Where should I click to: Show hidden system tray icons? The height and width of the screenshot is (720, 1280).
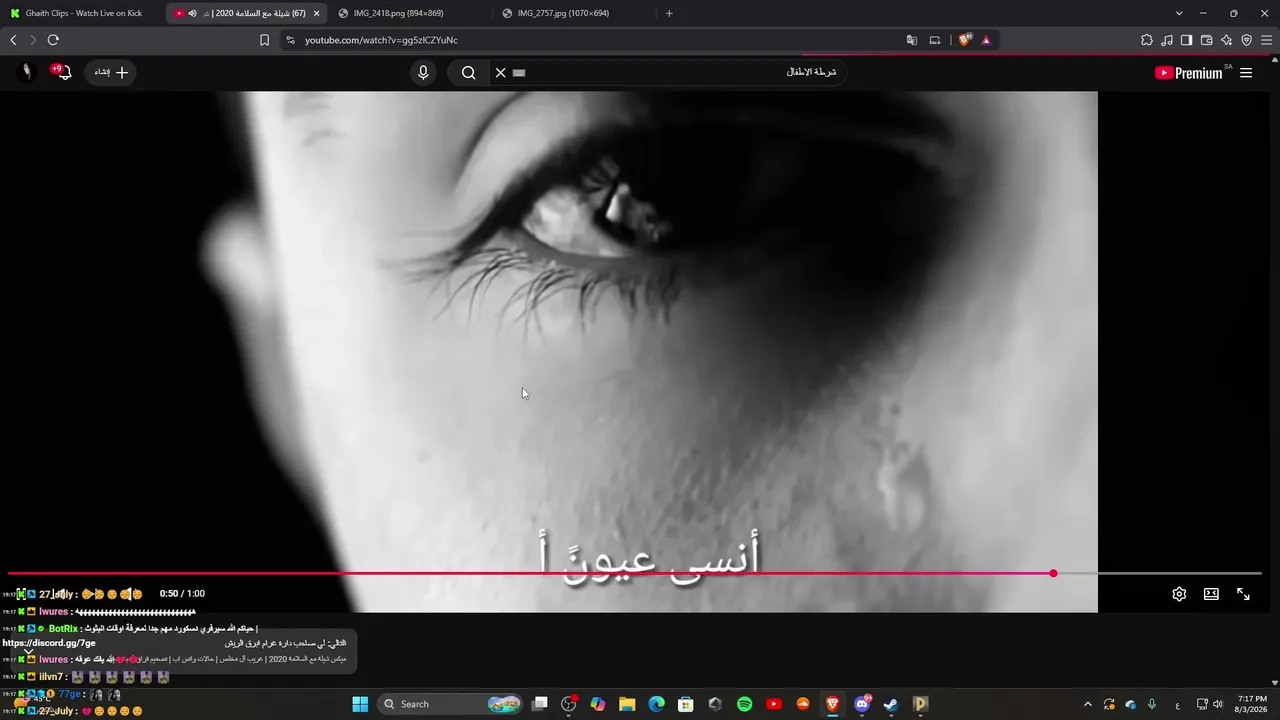click(x=1088, y=704)
